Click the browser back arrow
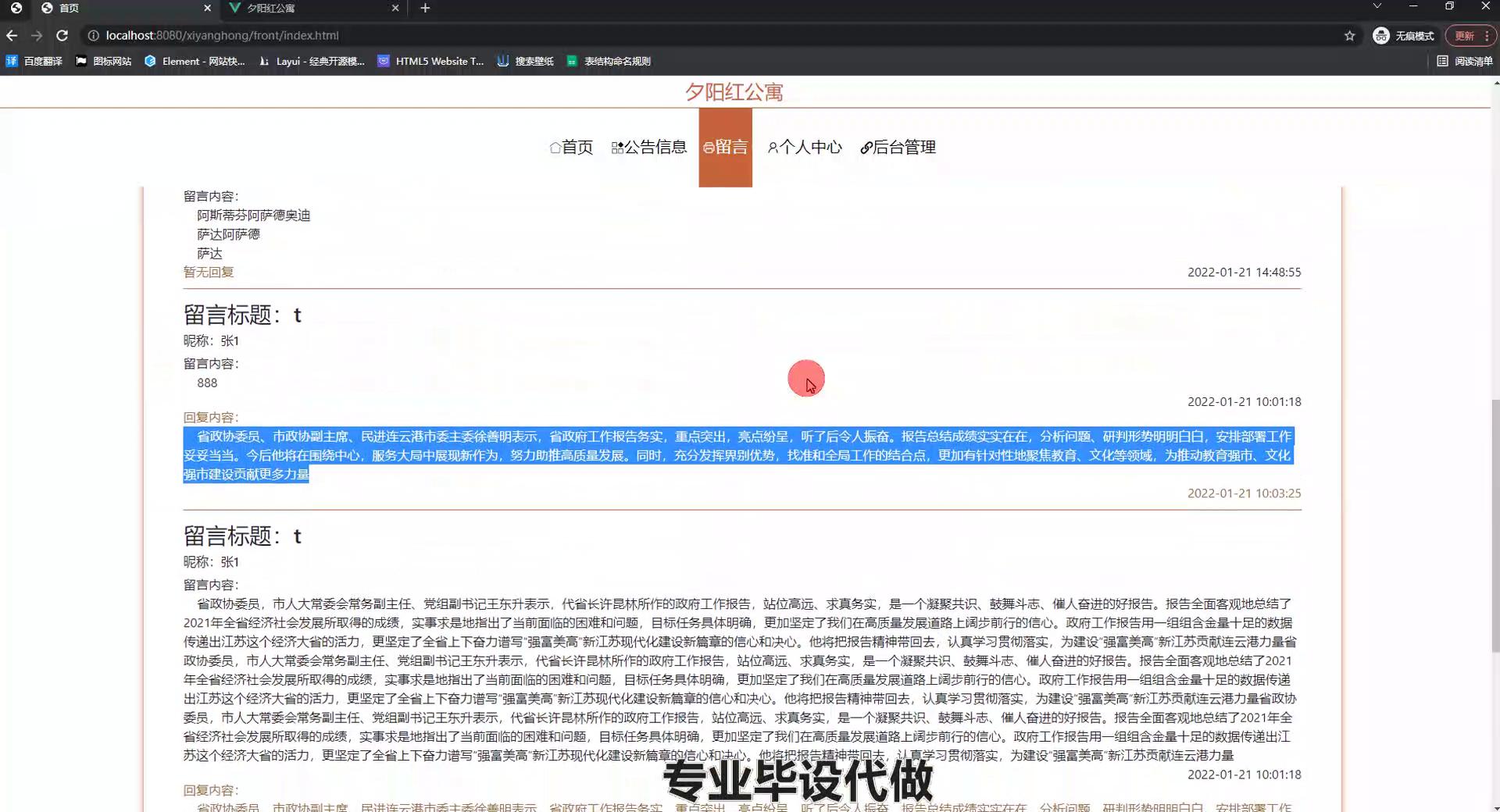Screen dimensions: 1500x812 click(x=12, y=35)
